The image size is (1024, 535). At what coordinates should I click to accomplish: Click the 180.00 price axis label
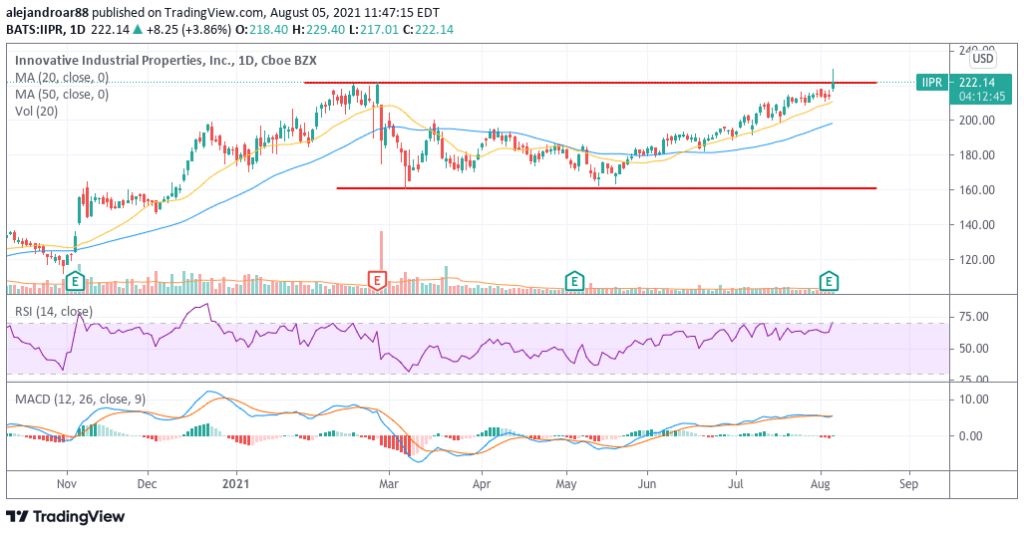tap(977, 155)
